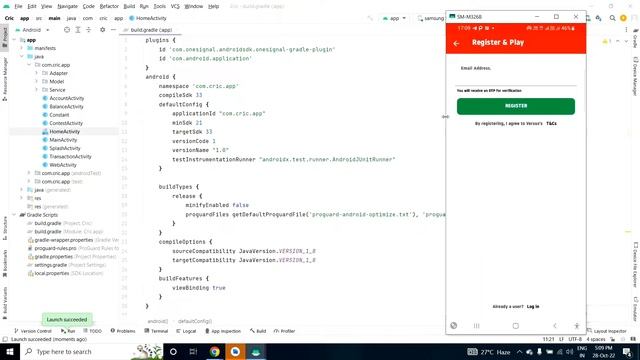Viewport: 640px width, 360px height.
Task: Select gradle-wrapper.properties file
Action: tap(64, 240)
